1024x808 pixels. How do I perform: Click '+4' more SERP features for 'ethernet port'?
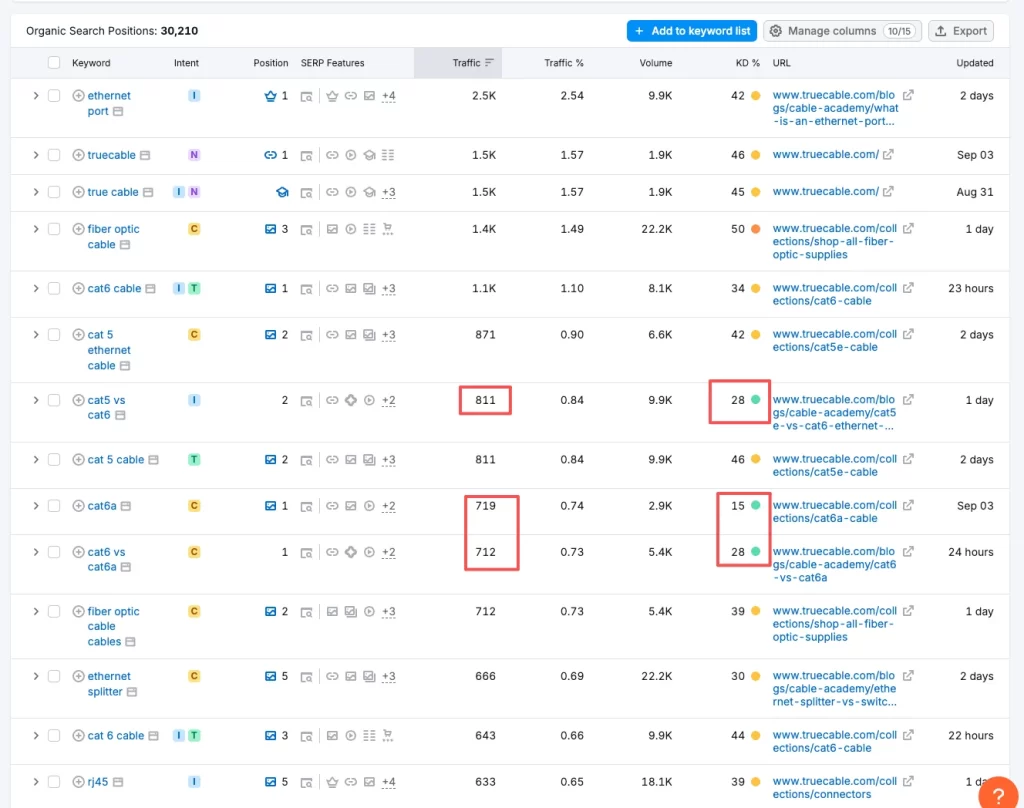(x=389, y=96)
